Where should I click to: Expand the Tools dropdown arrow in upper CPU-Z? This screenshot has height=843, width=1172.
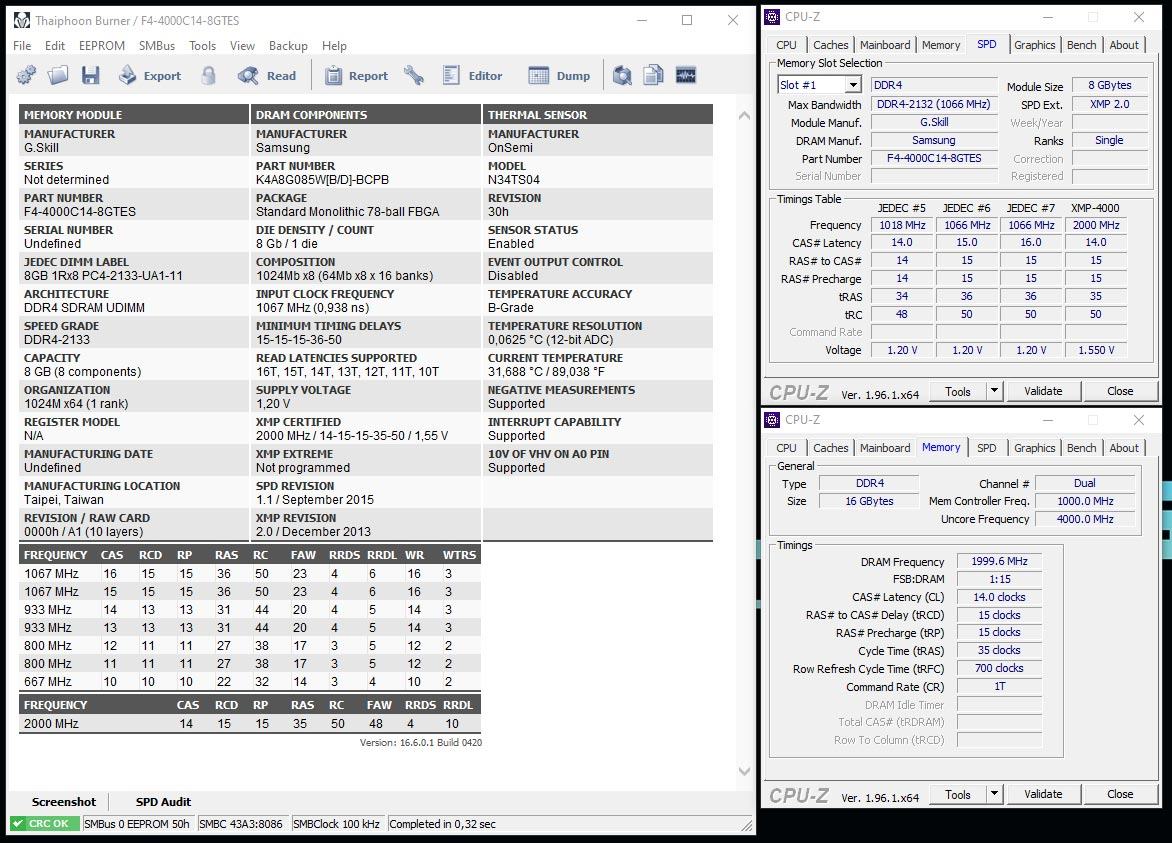pyautogui.click(x=994, y=390)
